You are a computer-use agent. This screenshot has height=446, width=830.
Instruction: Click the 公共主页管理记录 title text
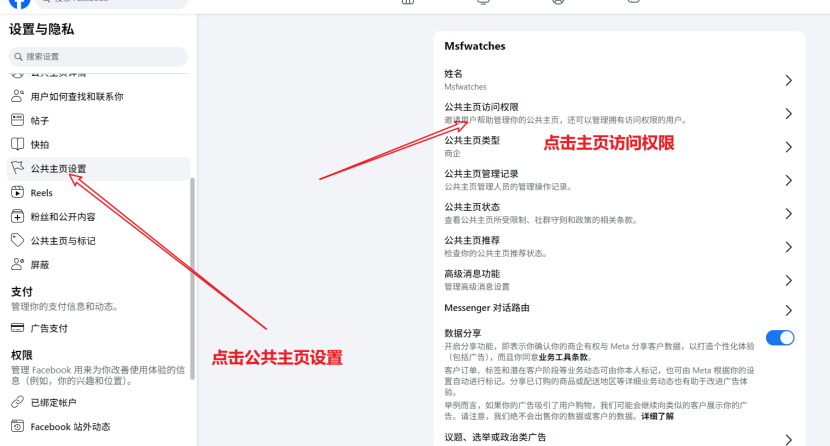click(481, 174)
